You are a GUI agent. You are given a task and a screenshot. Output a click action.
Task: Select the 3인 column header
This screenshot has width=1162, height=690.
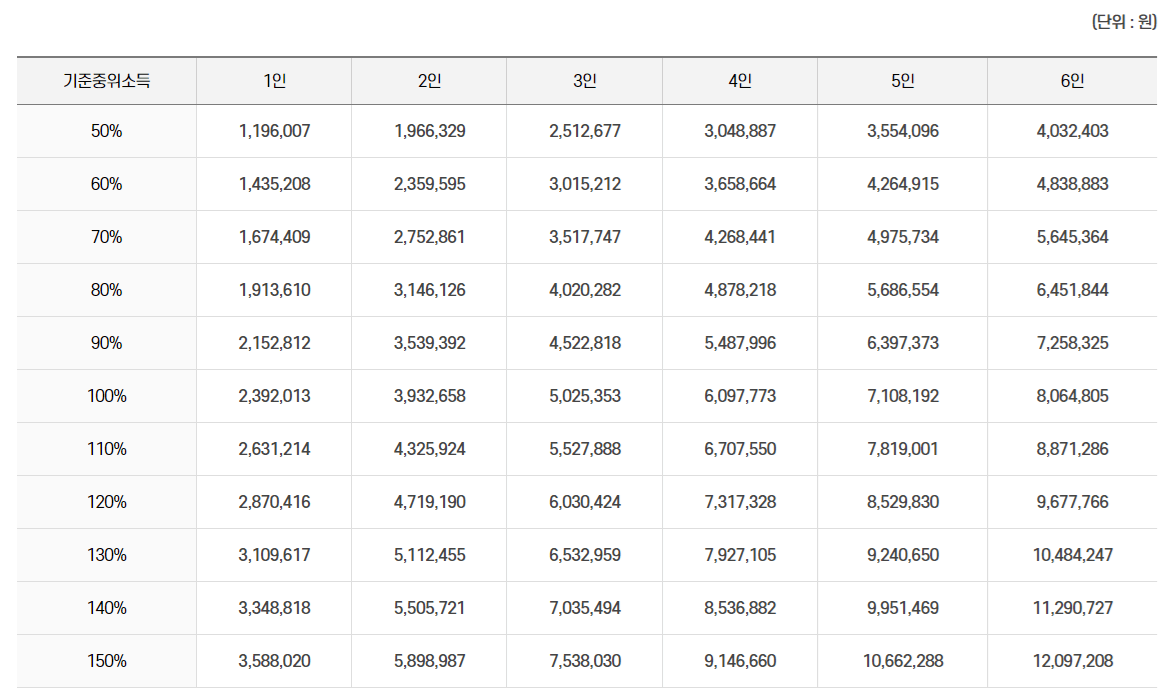point(585,81)
